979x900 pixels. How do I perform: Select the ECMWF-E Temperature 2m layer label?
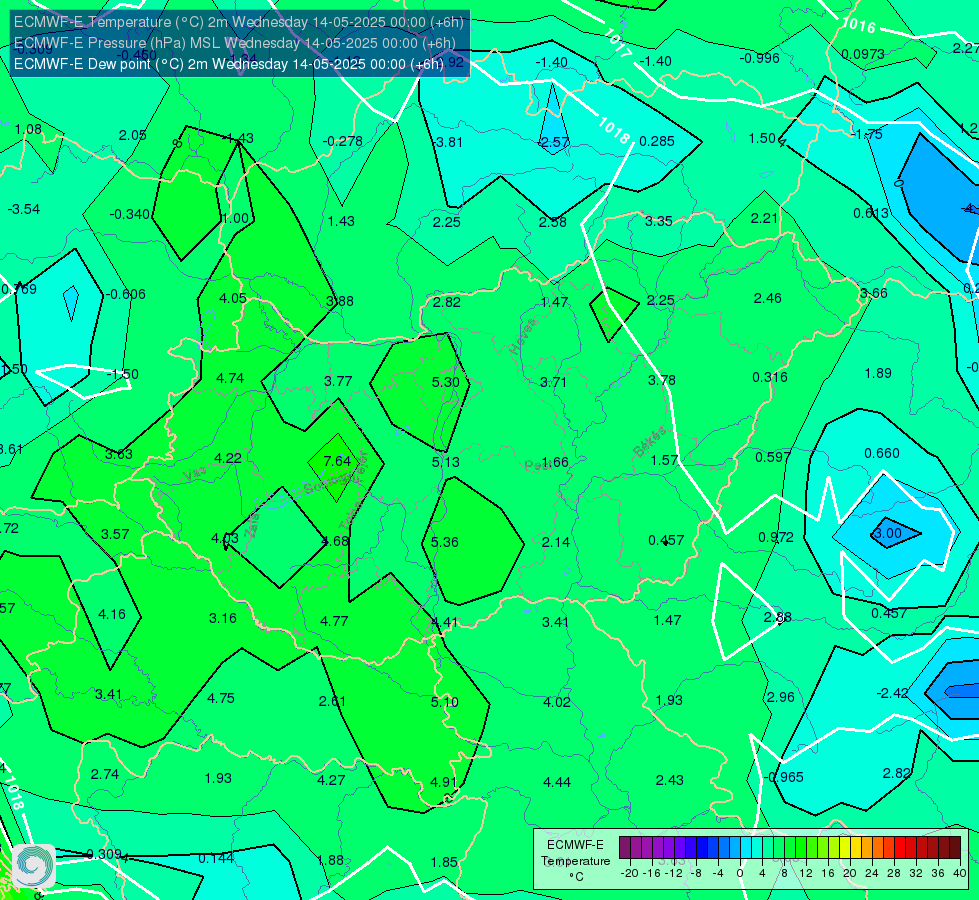pos(239,22)
